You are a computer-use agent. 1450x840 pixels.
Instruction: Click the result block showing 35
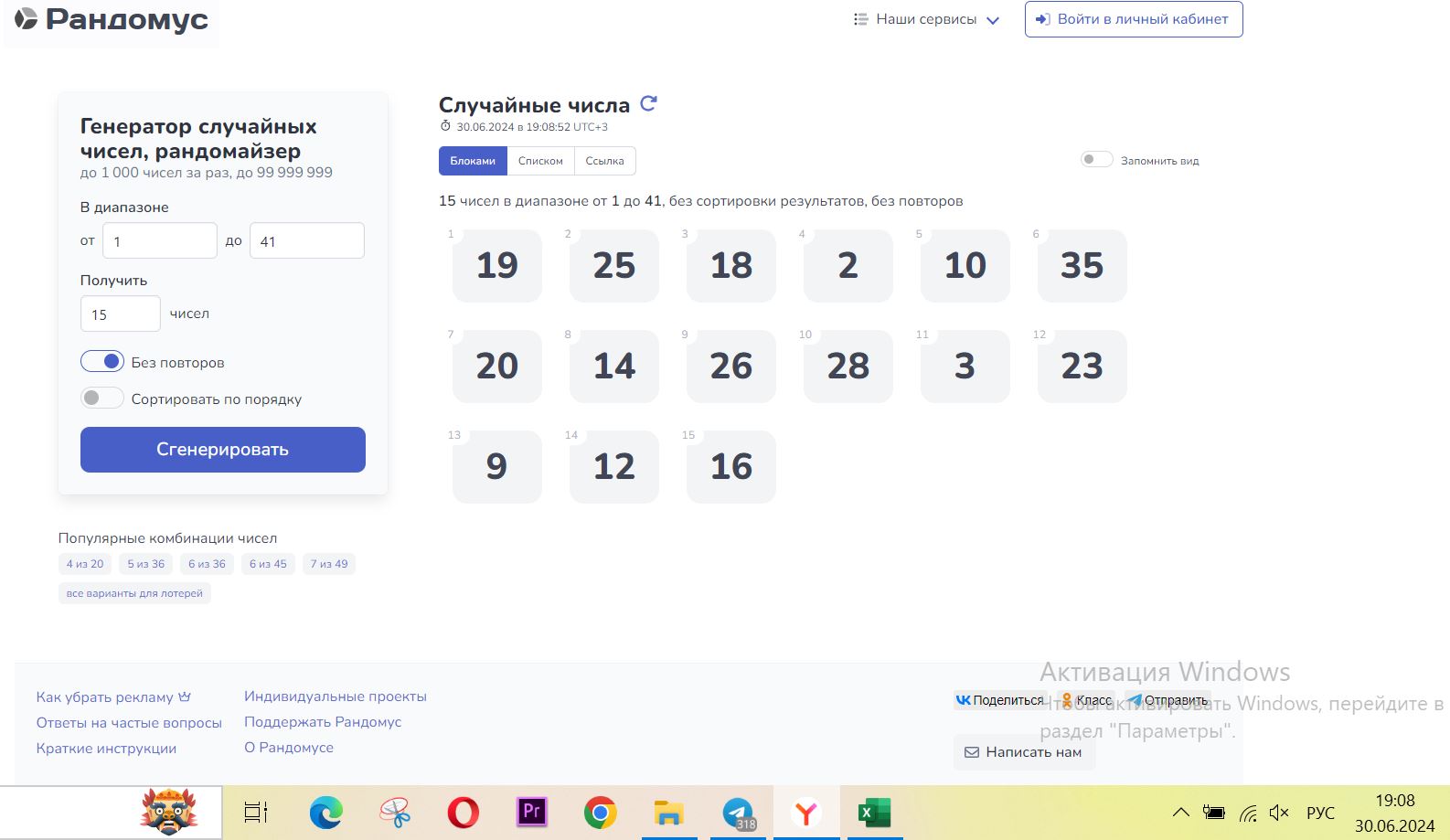tap(1082, 265)
